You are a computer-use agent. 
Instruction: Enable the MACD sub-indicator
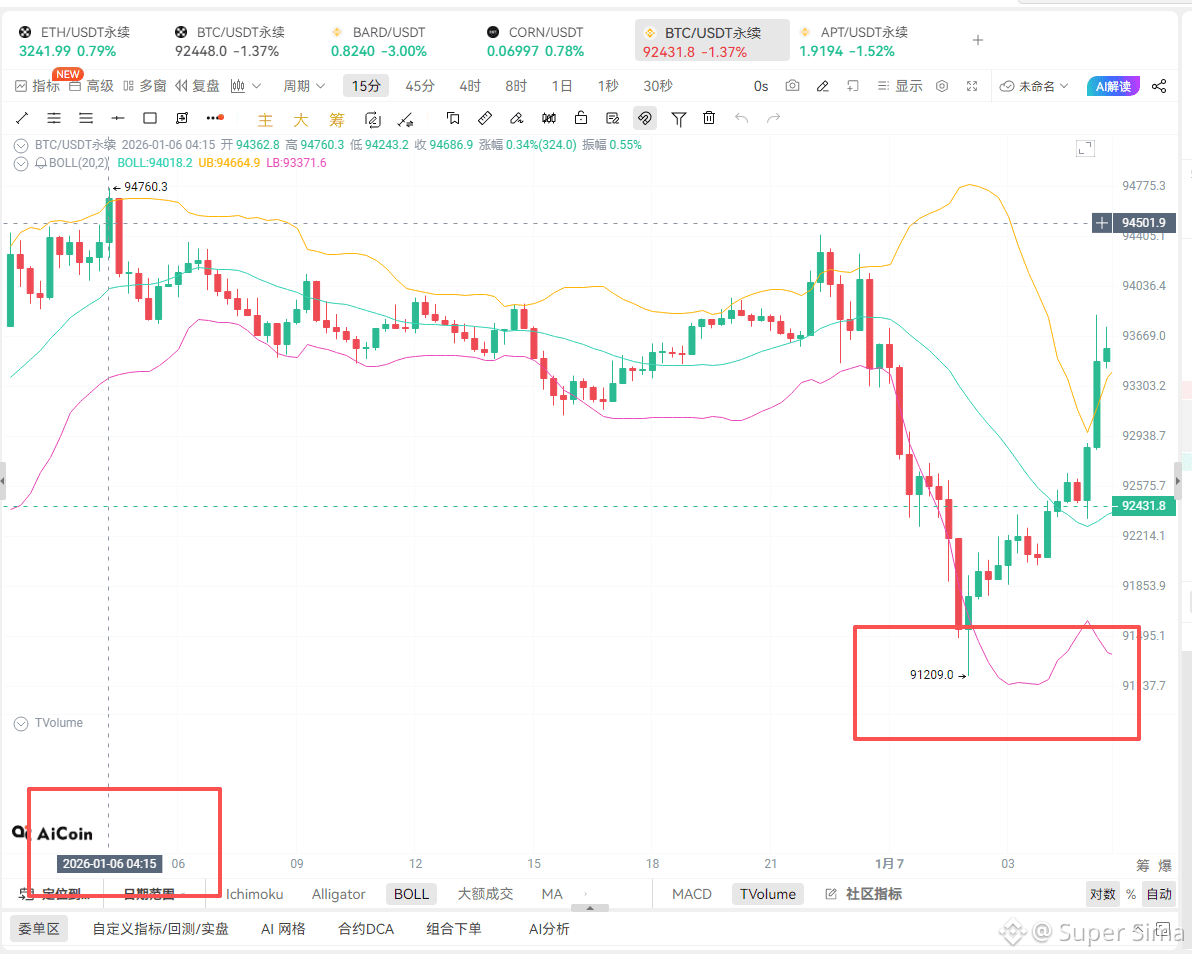click(x=692, y=895)
